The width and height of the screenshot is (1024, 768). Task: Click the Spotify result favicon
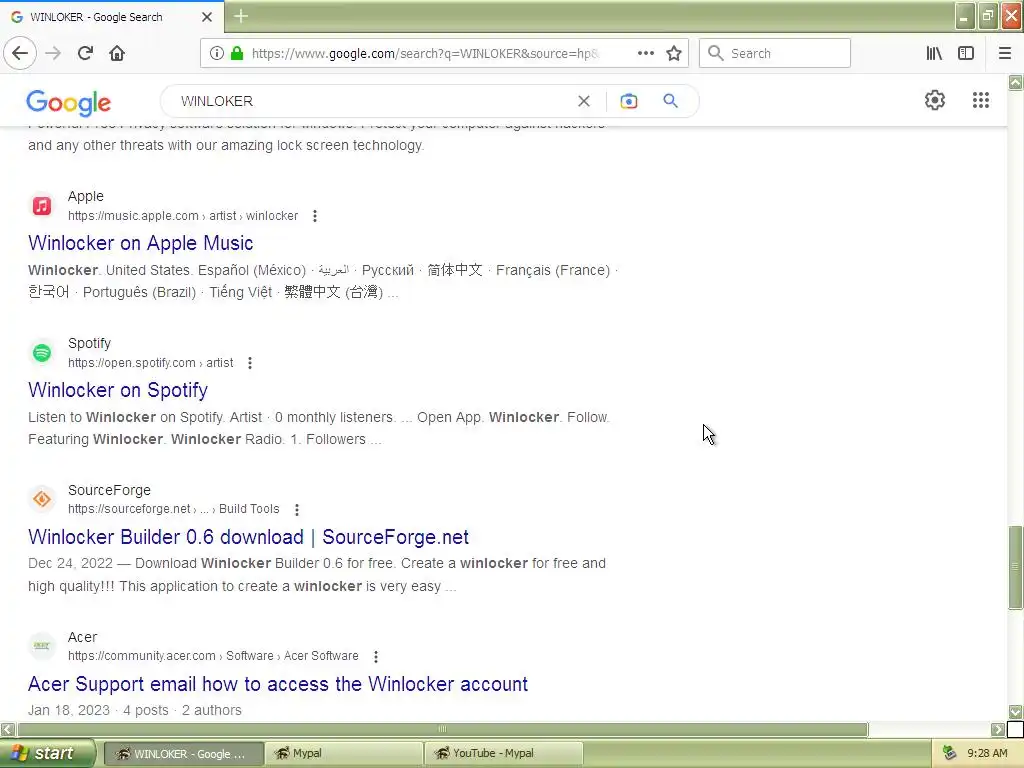(42, 353)
